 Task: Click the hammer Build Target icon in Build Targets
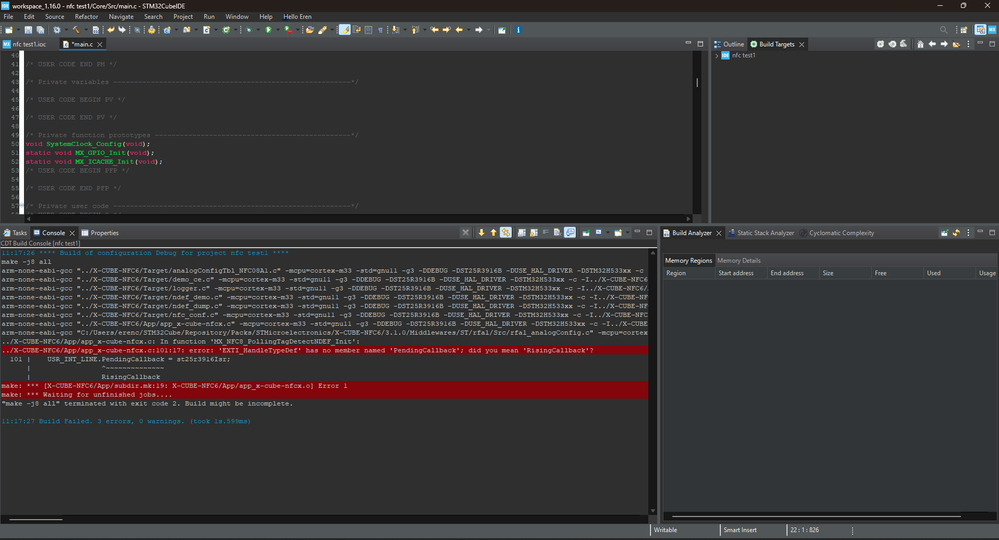(x=903, y=44)
